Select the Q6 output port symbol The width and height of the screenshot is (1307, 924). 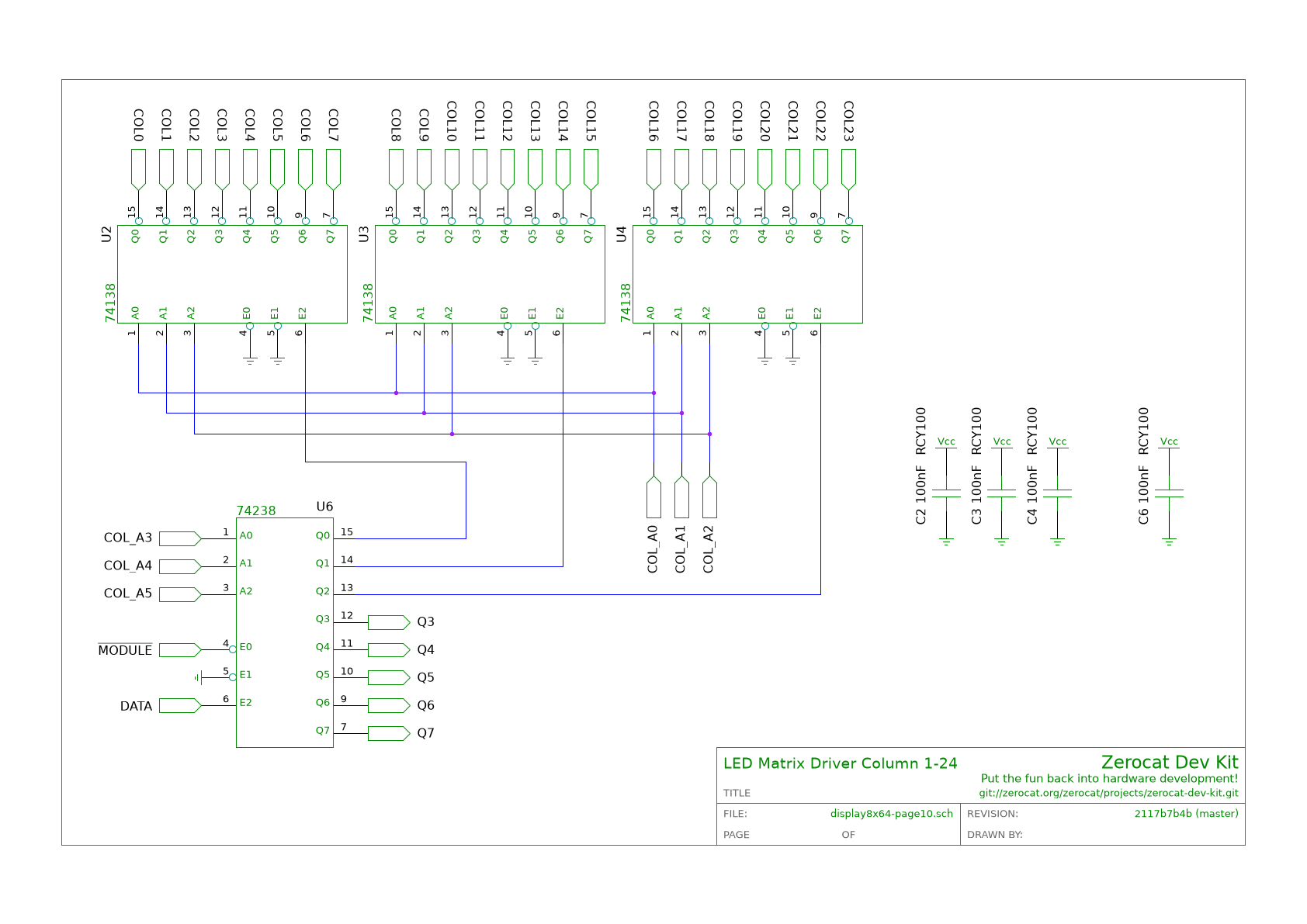coord(389,706)
